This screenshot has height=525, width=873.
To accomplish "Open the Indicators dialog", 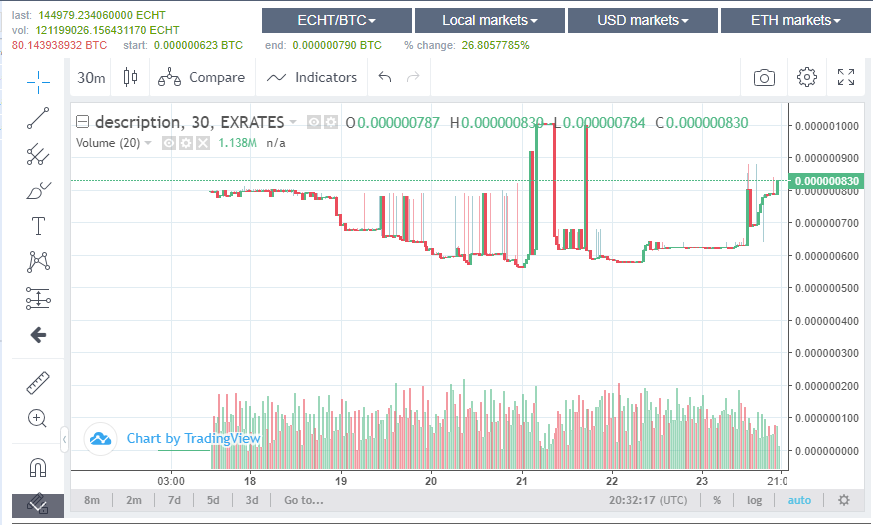I will point(312,78).
